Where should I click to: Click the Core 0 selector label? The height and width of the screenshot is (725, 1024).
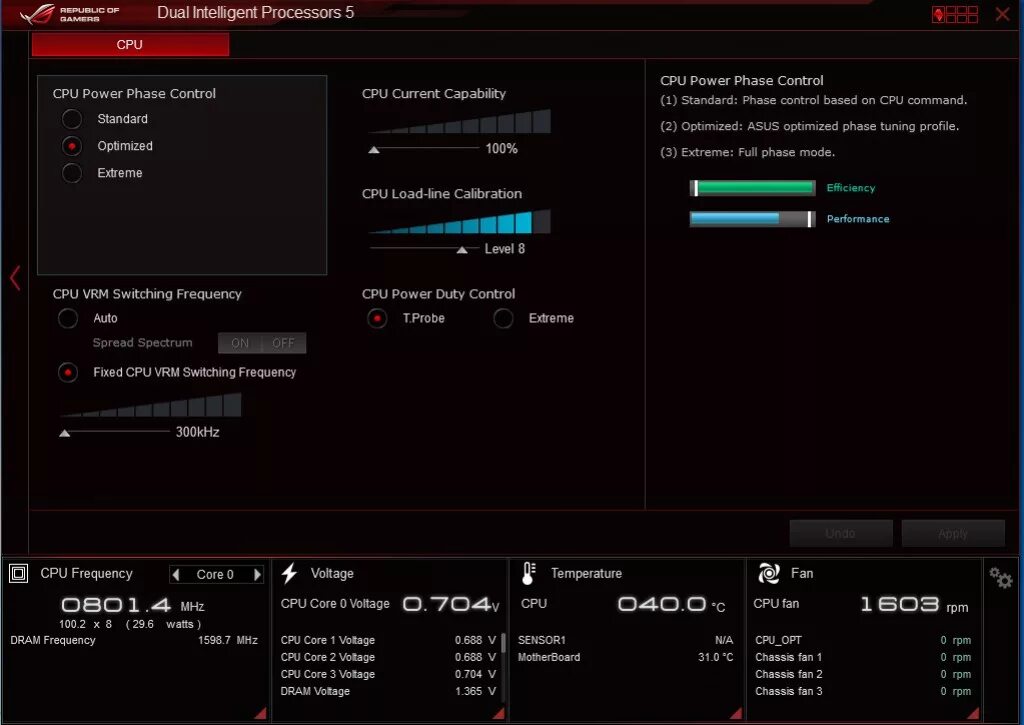215,575
